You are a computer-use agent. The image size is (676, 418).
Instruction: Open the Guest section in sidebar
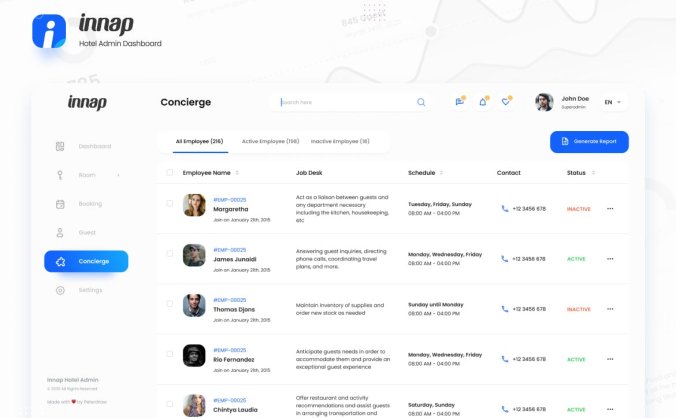[x=85, y=232]
